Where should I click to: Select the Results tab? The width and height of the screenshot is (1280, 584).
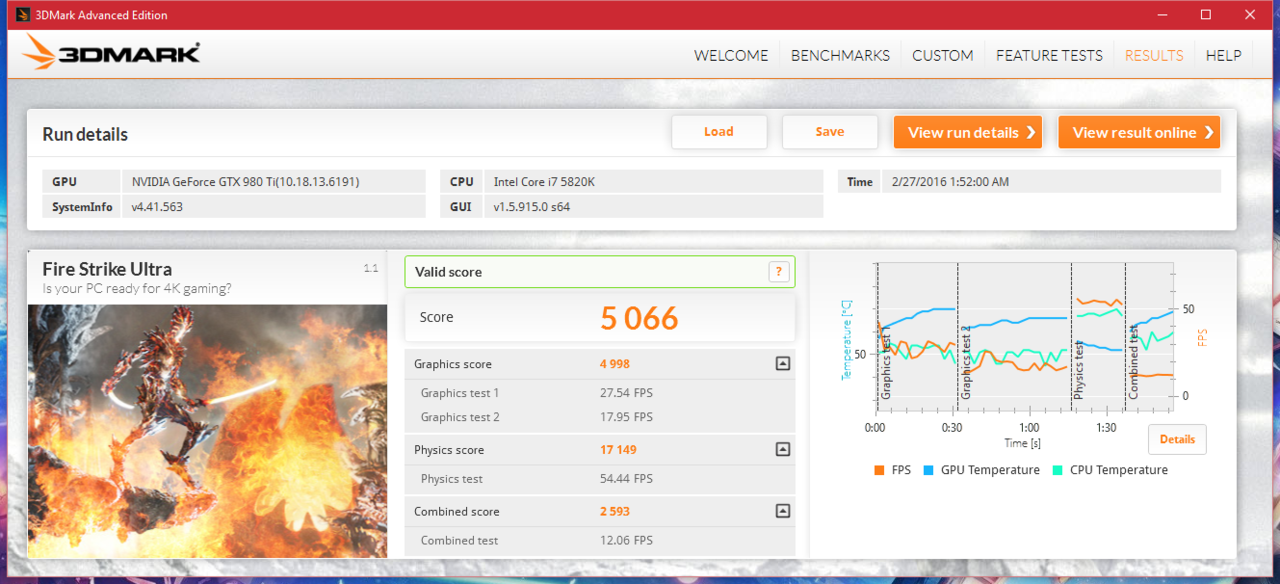click(x=1154, y=56)
